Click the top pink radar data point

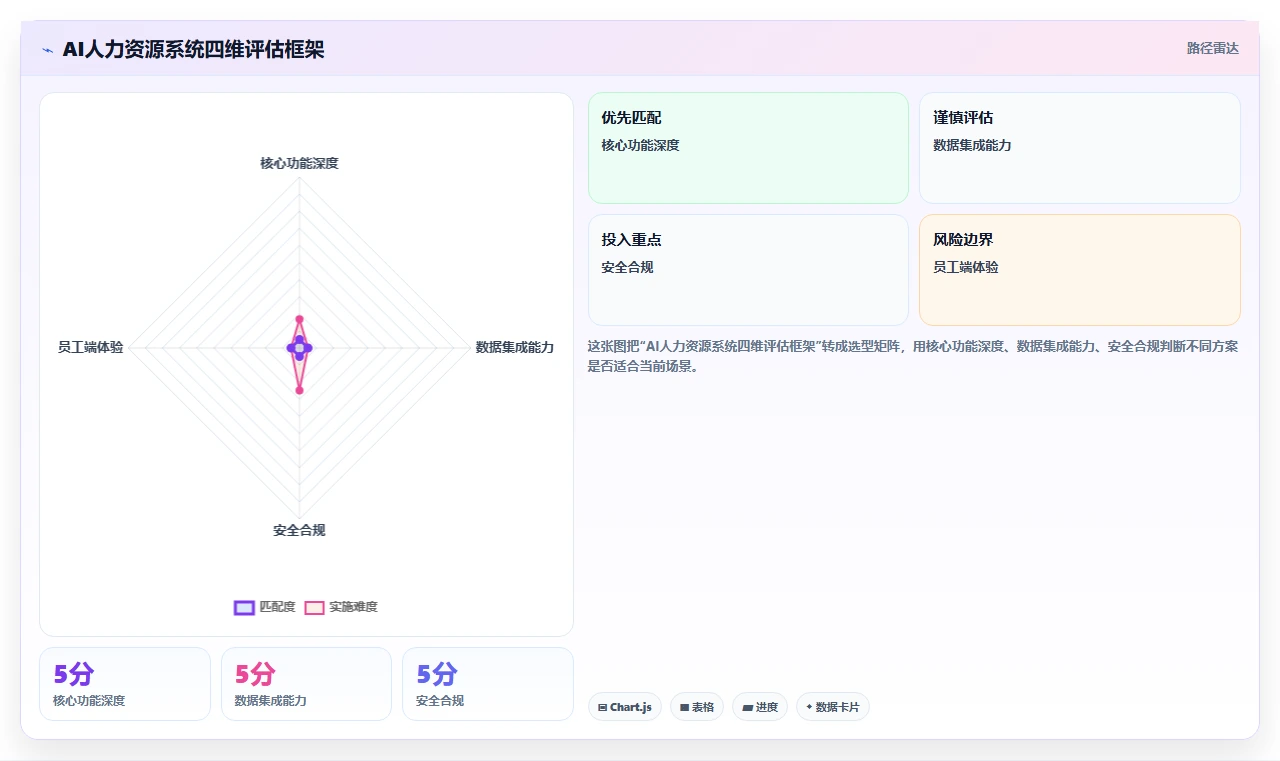tap(299, 319)
